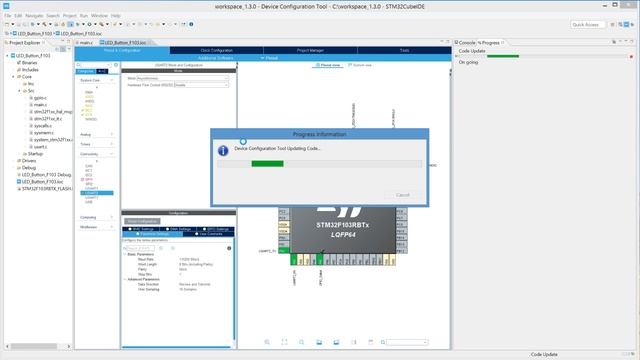Click the STM32CubeIDE app icon in title bar
The height and width of the screenshot is (360, 640).
(6, 6)
